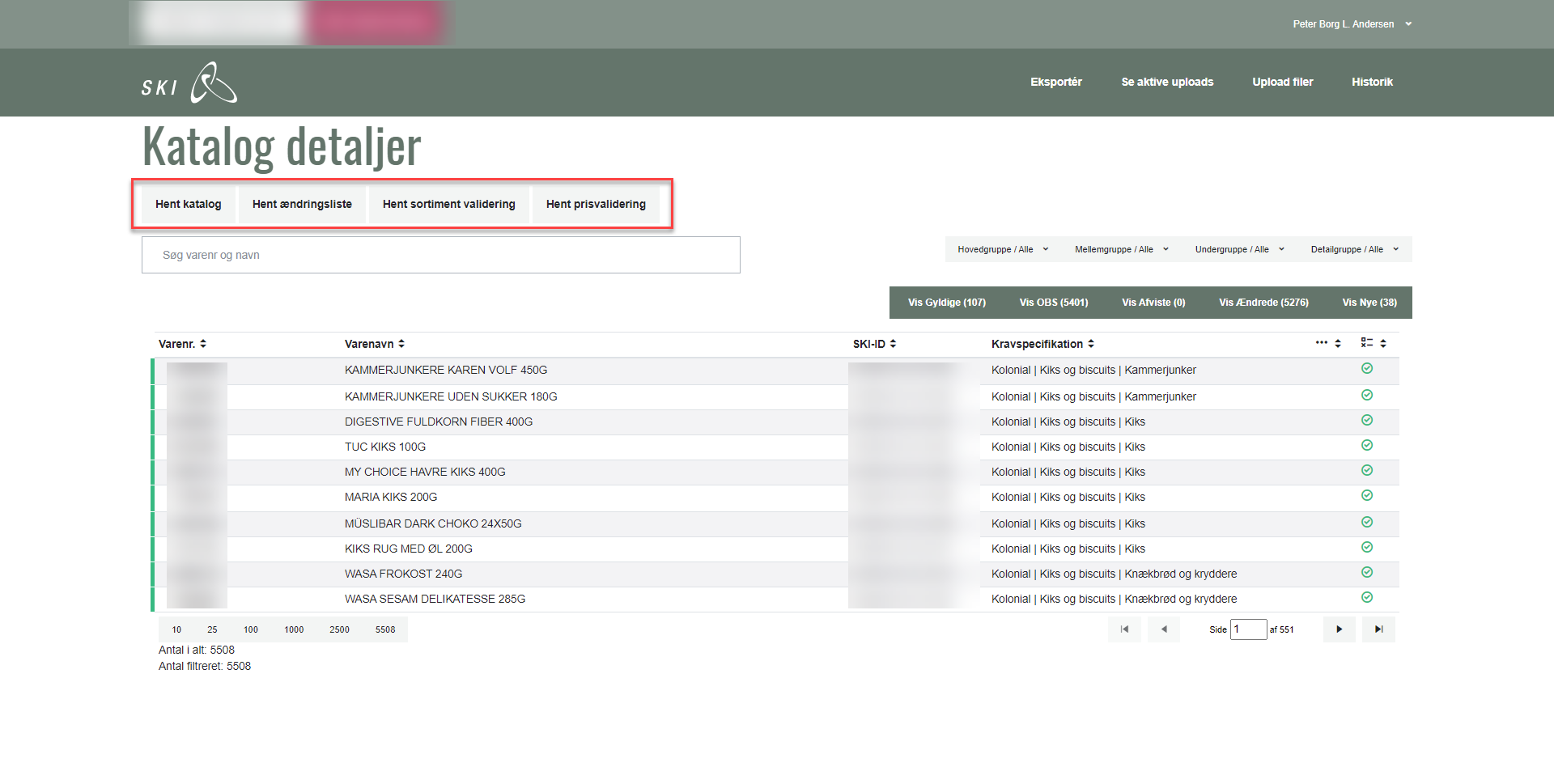Click the SKI logo icon
Screen dimensions: 1554x784
click(x=213, y=83)
